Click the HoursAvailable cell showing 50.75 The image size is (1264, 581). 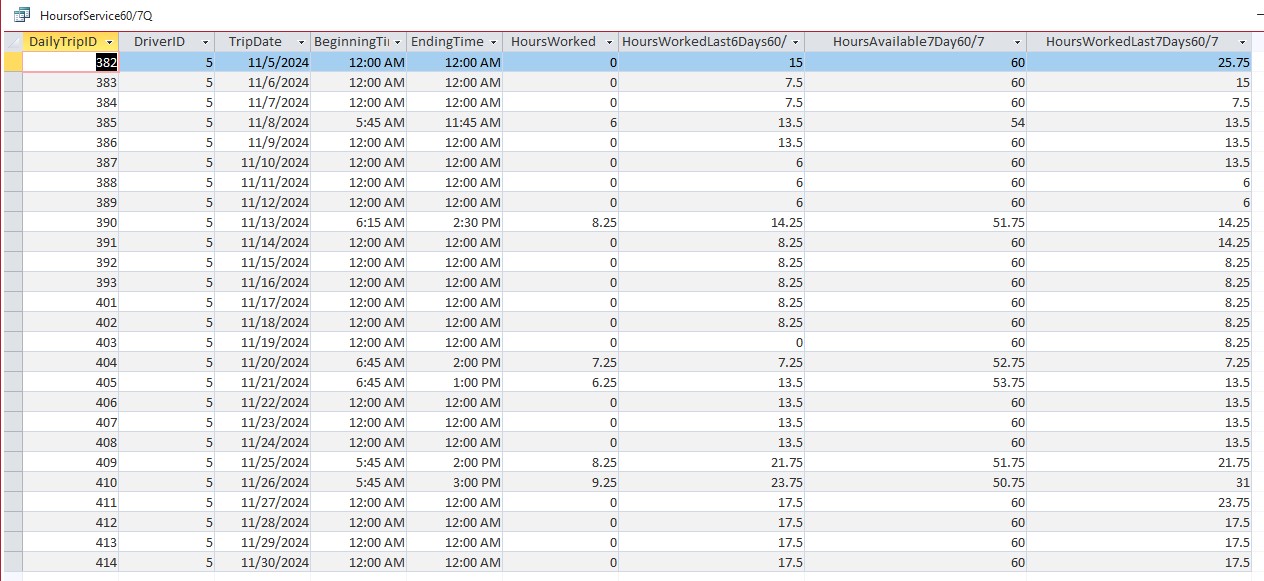tap(916, 482)
